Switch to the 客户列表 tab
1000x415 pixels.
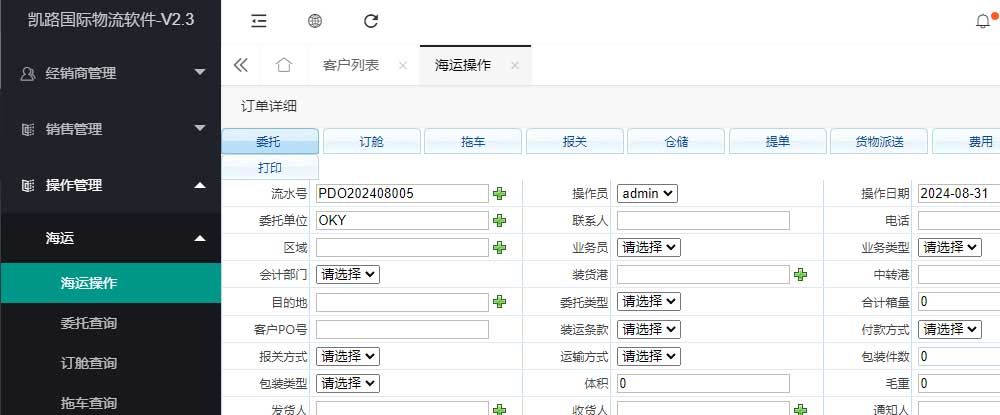click(x=350, y=65)
